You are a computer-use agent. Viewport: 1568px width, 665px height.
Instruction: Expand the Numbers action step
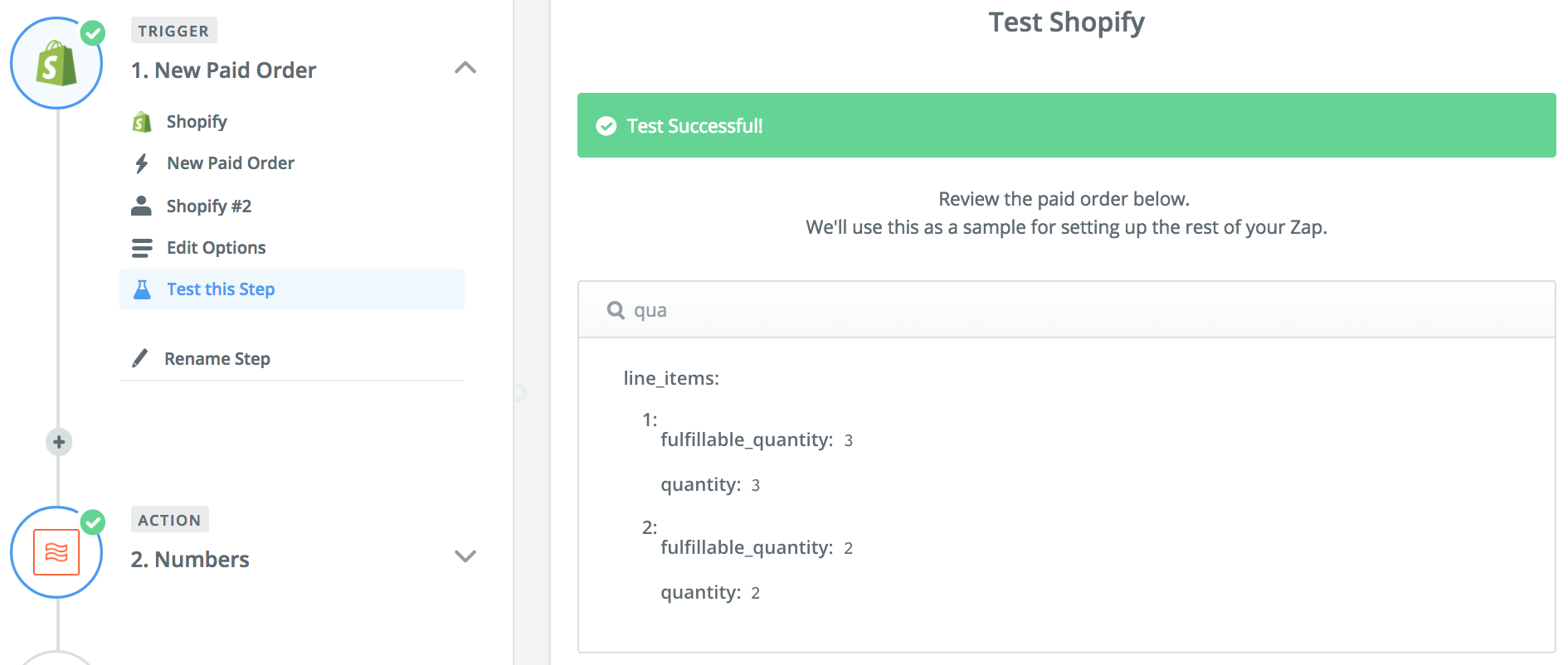click(465, 556)
